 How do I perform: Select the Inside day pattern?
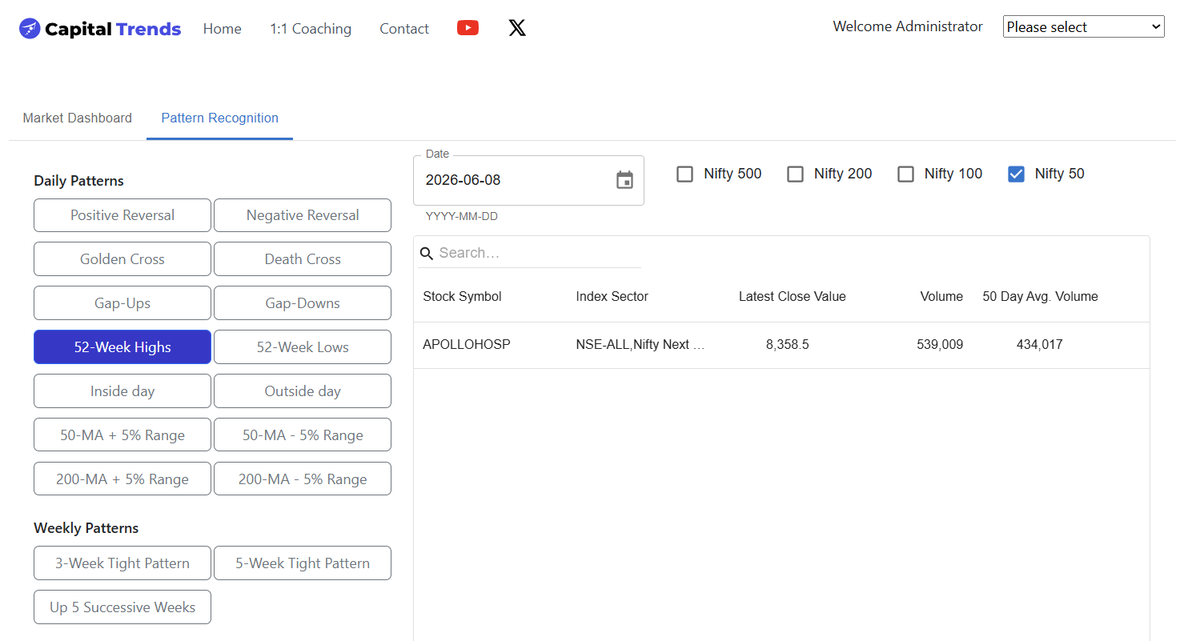(122, 391)
